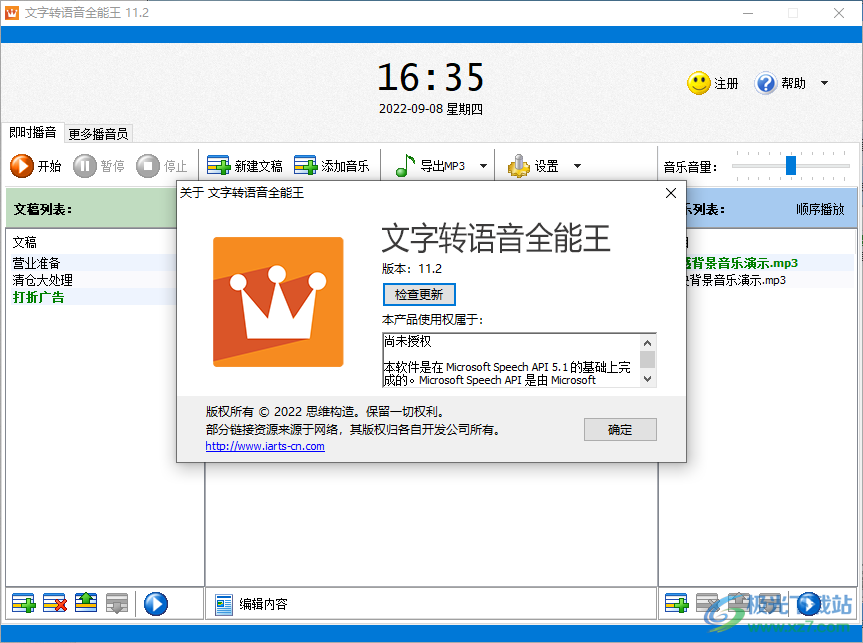Open the http://www.iarts-cn.com link

265,446
